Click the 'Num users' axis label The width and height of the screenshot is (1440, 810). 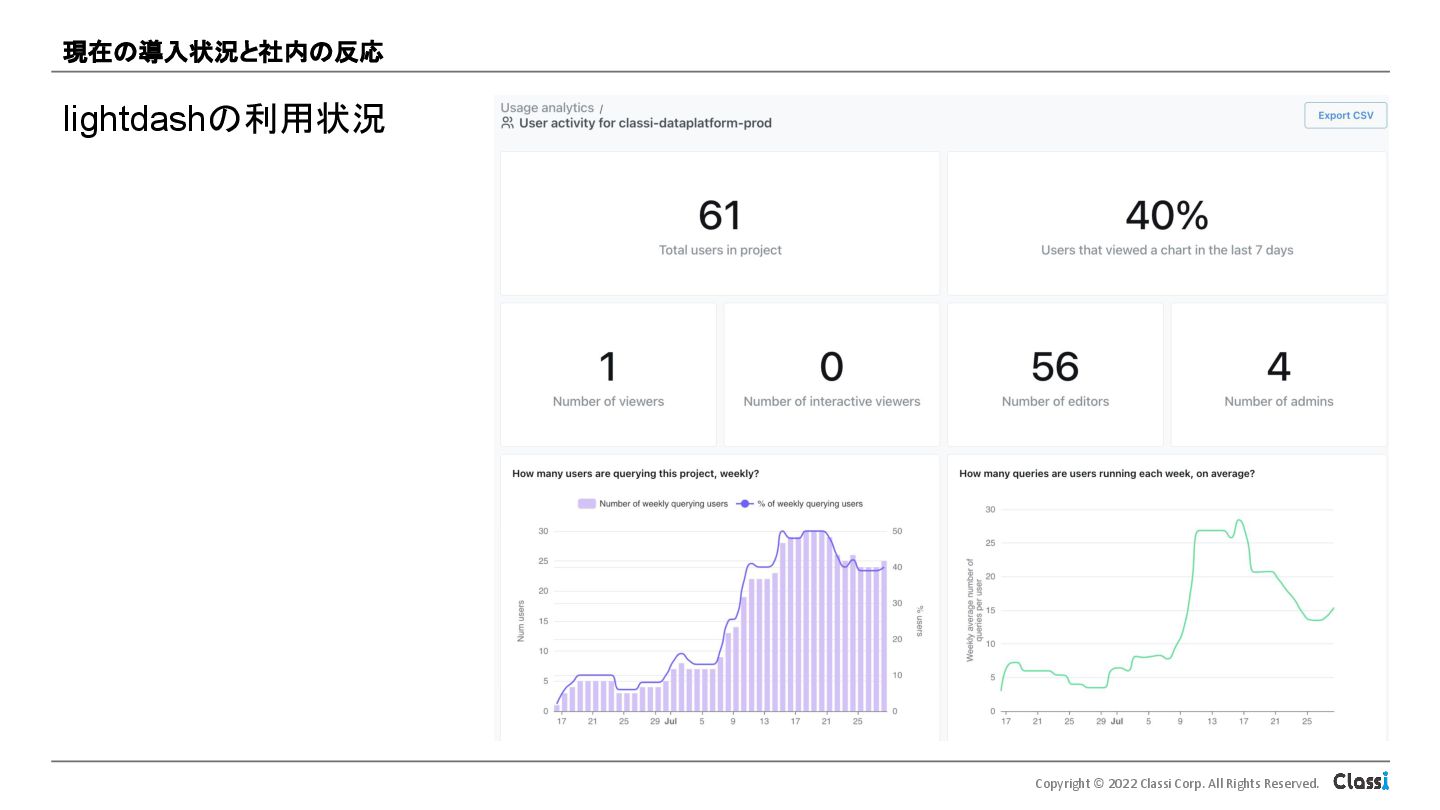click(520, 620)
